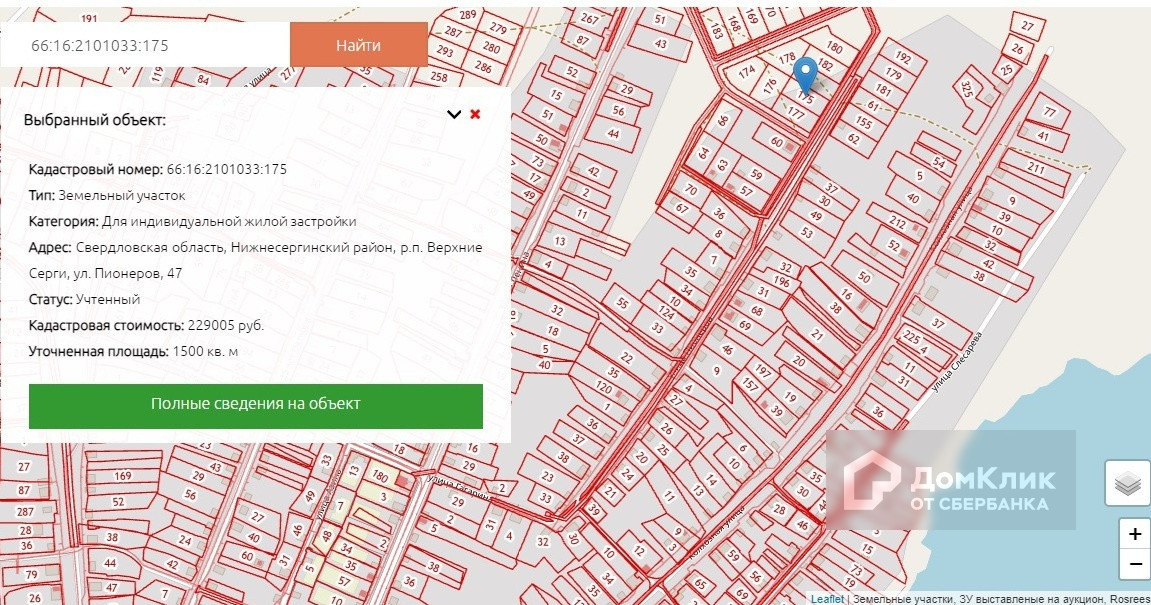This screenshot has width=1151, height=605.
Task: Click parcel 77 on the right side
Action: point(1049,112)
